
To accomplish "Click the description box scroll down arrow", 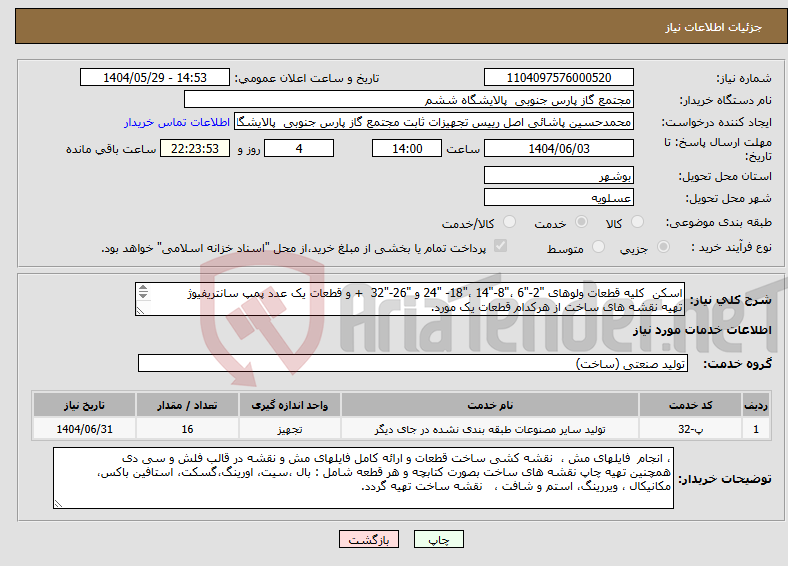I will (x=143, y=295).
